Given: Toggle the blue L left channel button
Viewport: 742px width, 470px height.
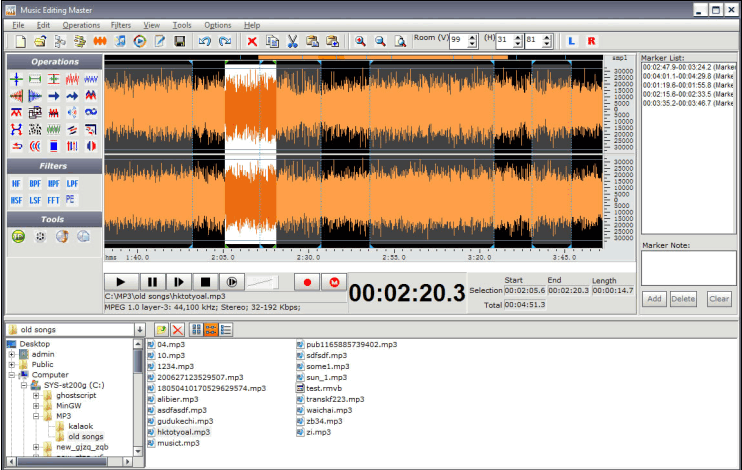Looking at the screenshot, I should pos(572,41).
